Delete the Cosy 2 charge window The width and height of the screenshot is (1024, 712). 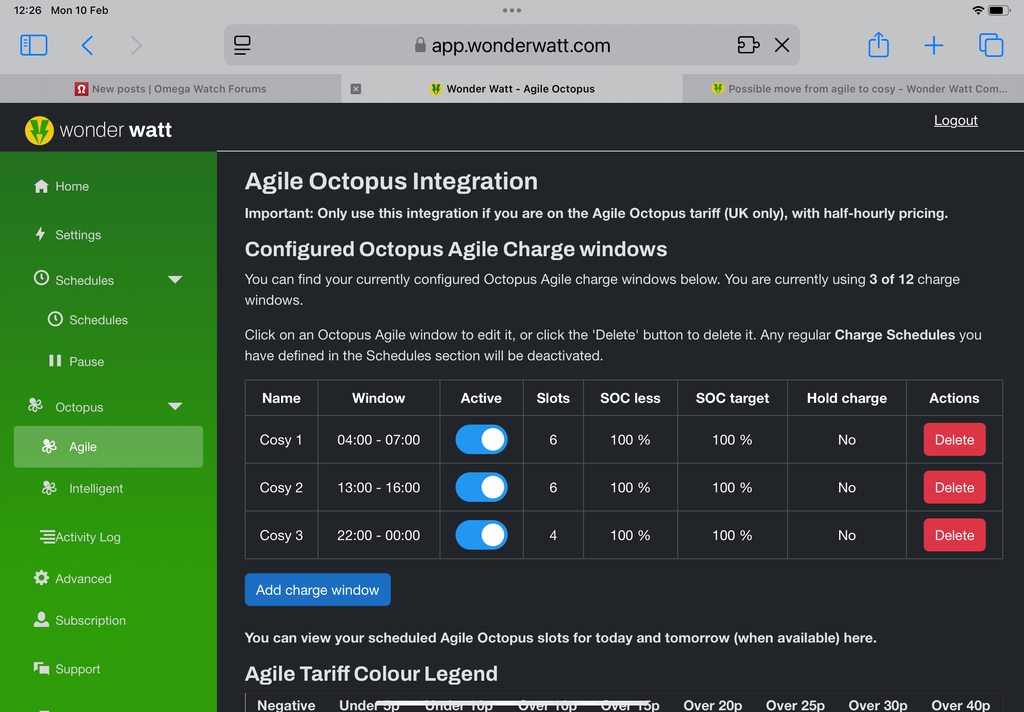pos(954,488)
